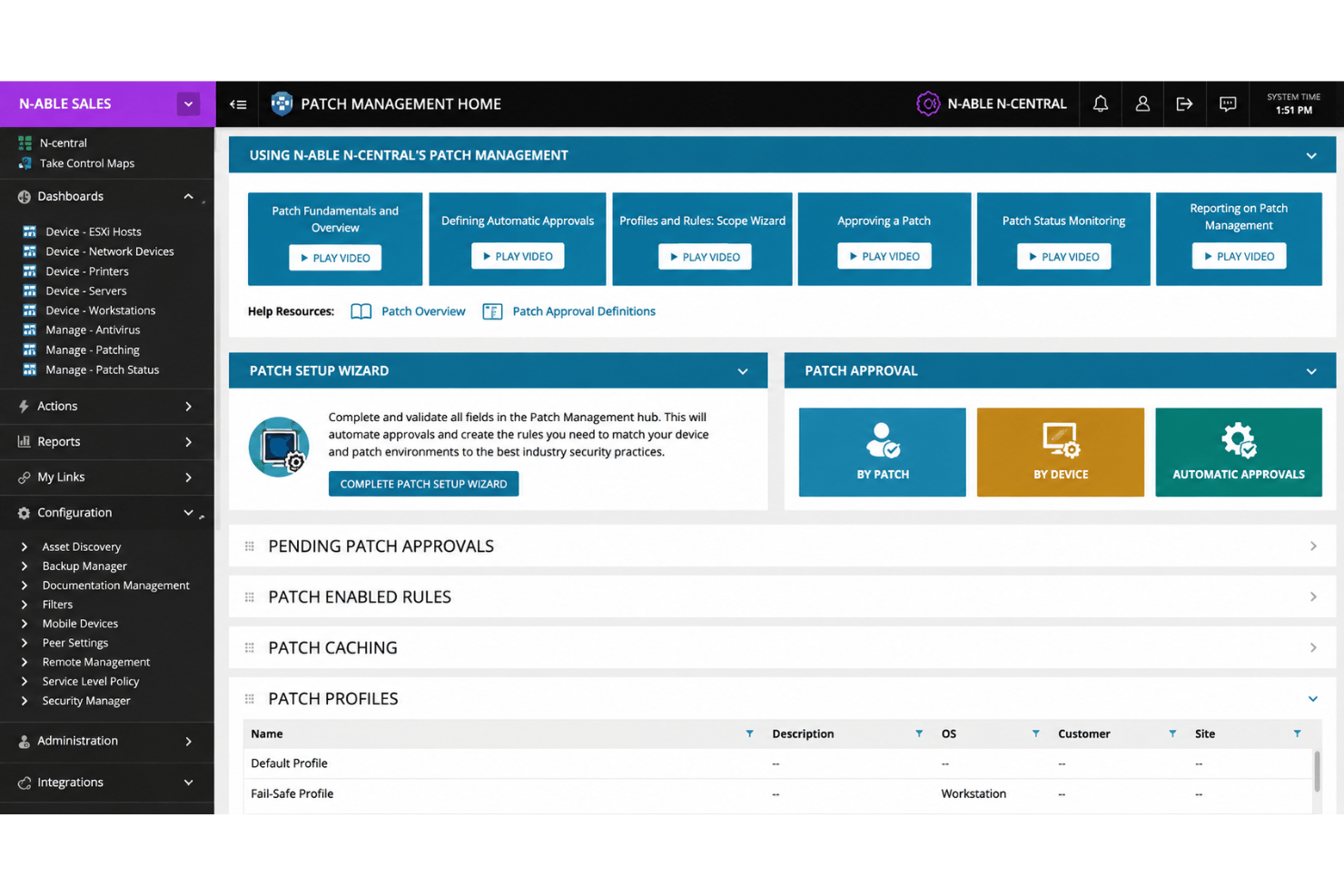Expand the Integrations section
This screenshot has width=1344, height=896.
188,783
